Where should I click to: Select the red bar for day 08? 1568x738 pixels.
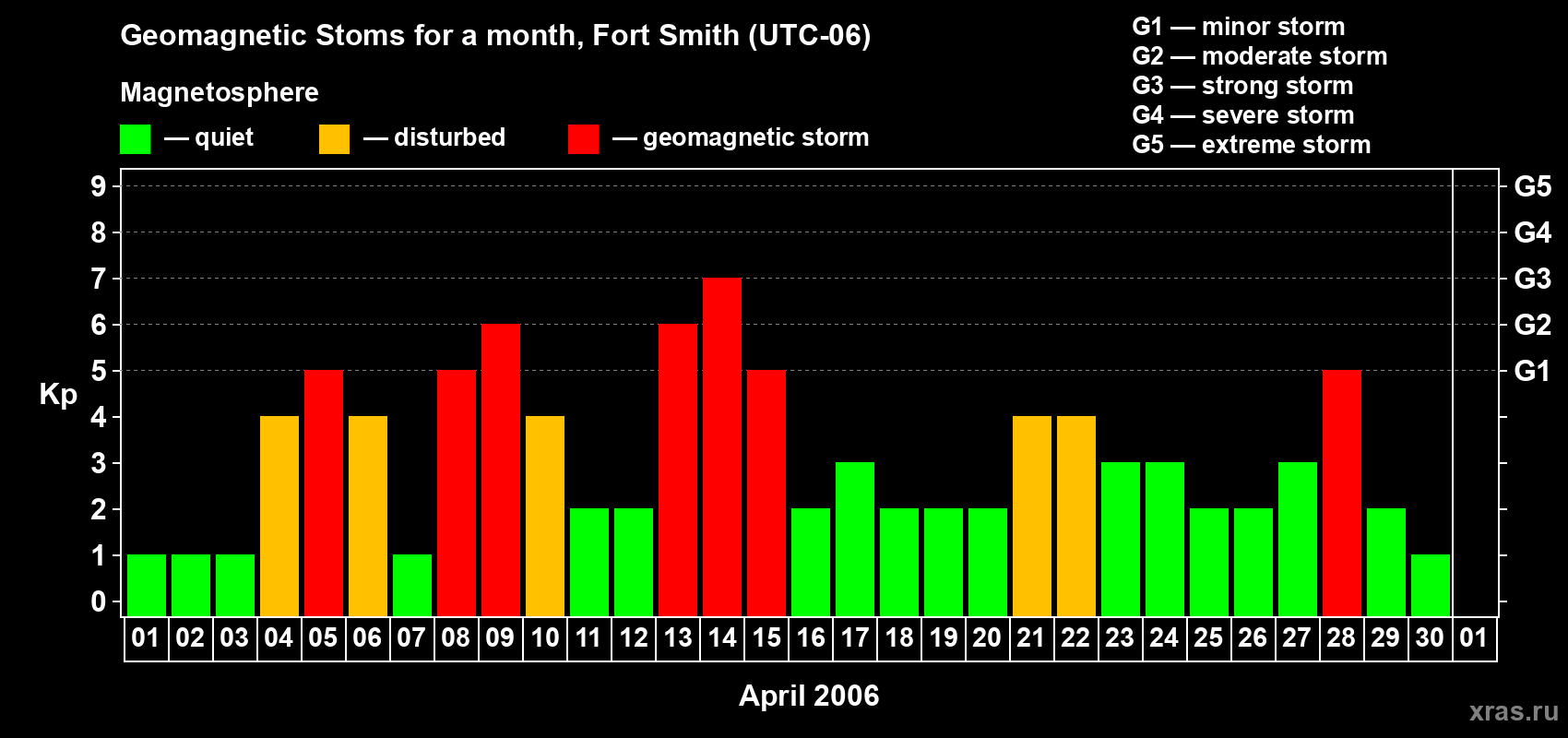coord(457,494)
